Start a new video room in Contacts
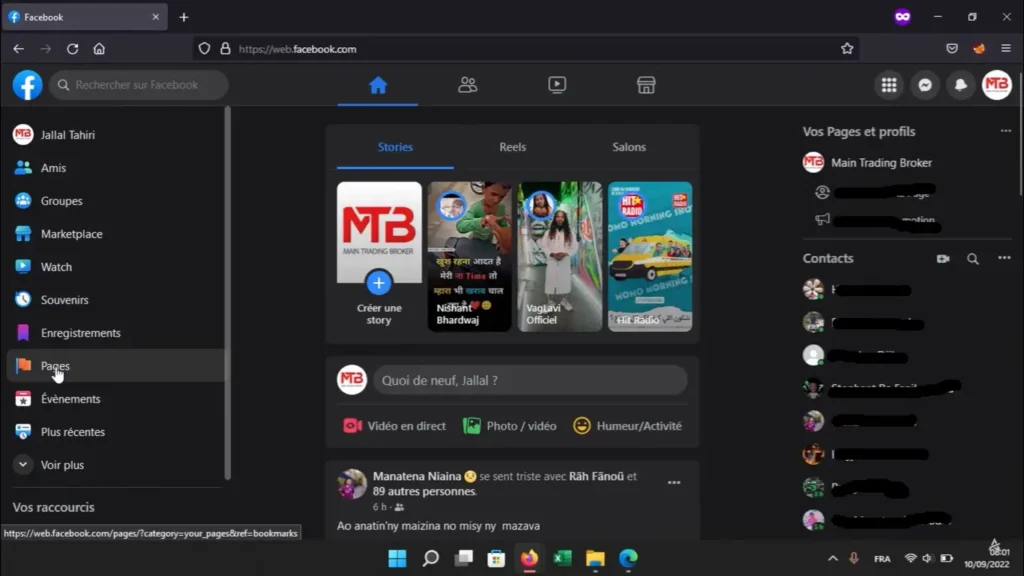The width and height of the screenshot is (1024, 576). 942,259
